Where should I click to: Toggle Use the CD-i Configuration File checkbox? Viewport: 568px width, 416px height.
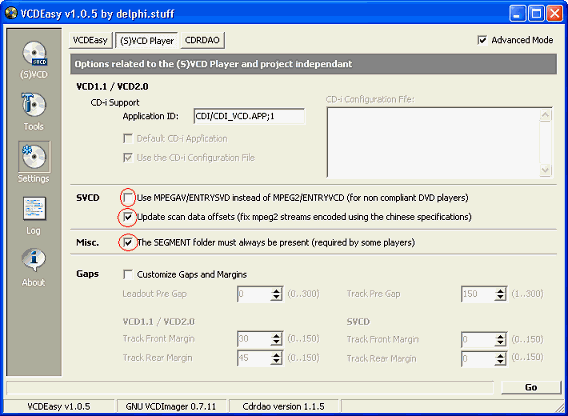pos(128,158)
